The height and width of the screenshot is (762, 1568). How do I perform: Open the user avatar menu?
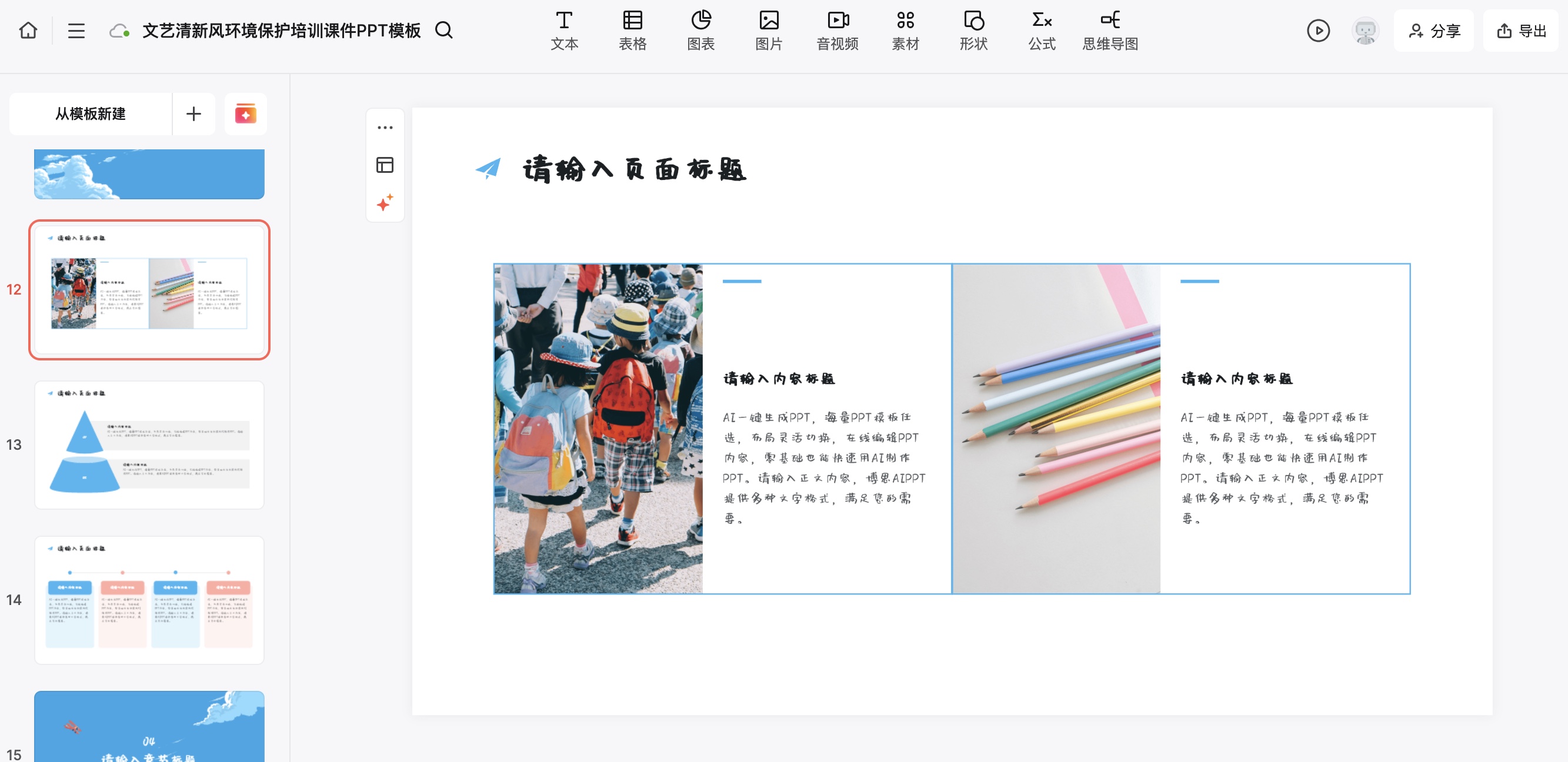(x=1365, y=31)
